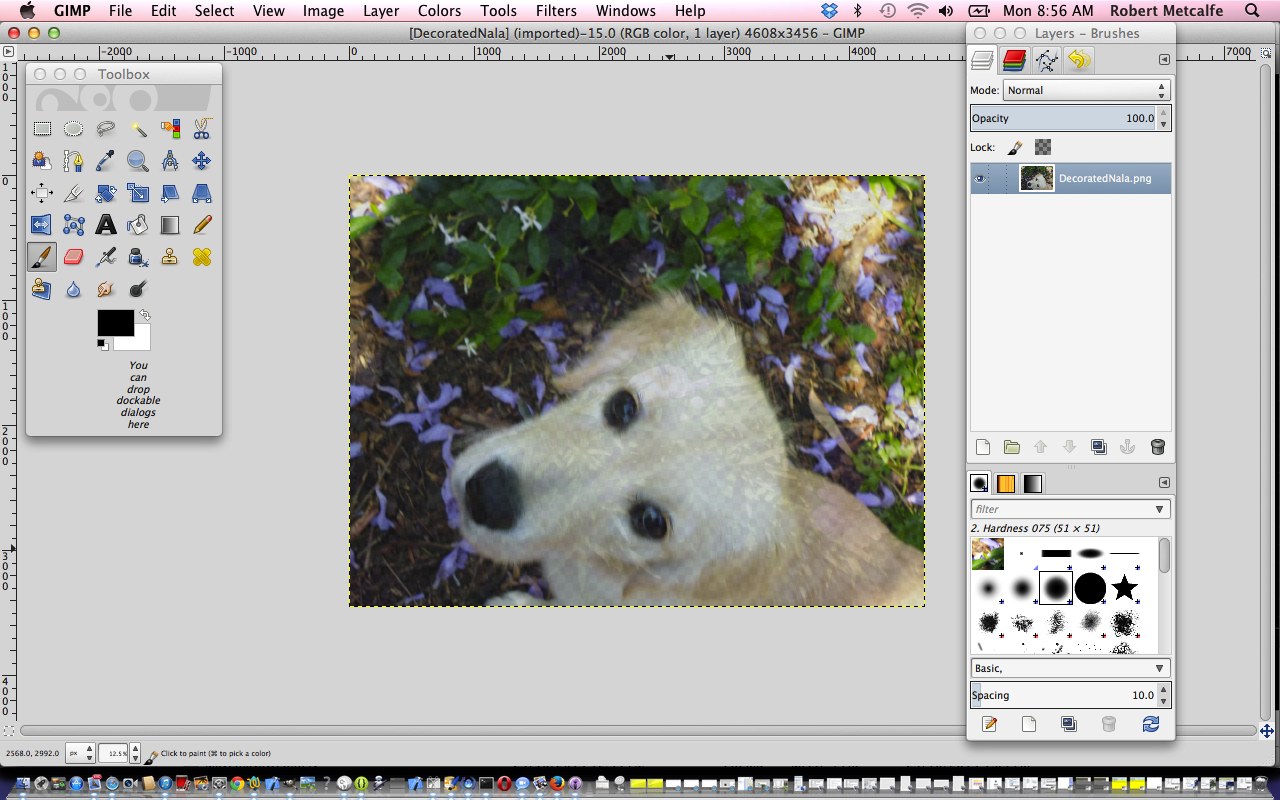The image size is (1280, 800).
Task: Switch to the Channels tab
Action: pos(1014,61)
